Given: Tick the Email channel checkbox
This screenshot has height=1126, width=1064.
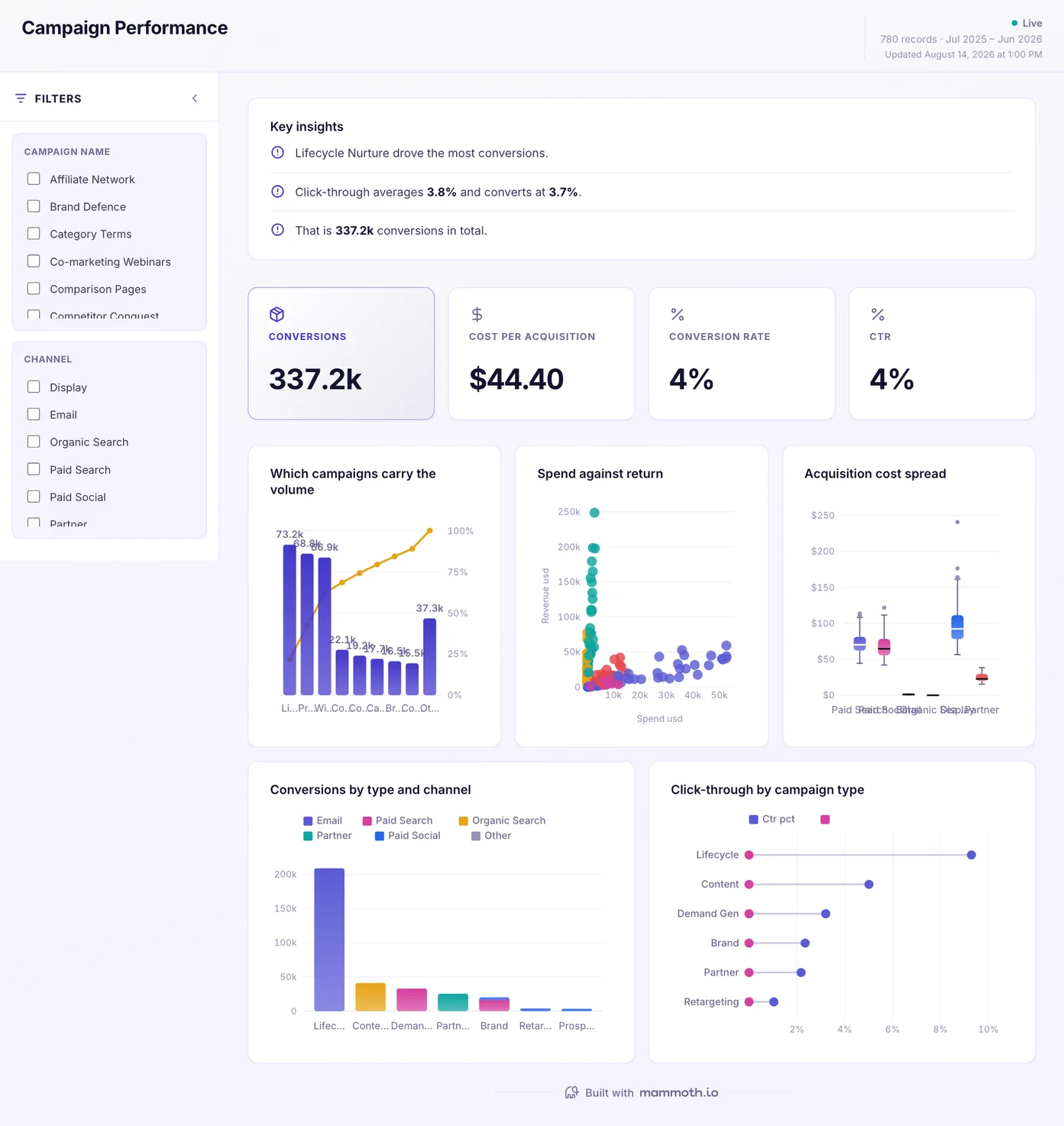Looking at the screenshot, I should click(34, 414).
